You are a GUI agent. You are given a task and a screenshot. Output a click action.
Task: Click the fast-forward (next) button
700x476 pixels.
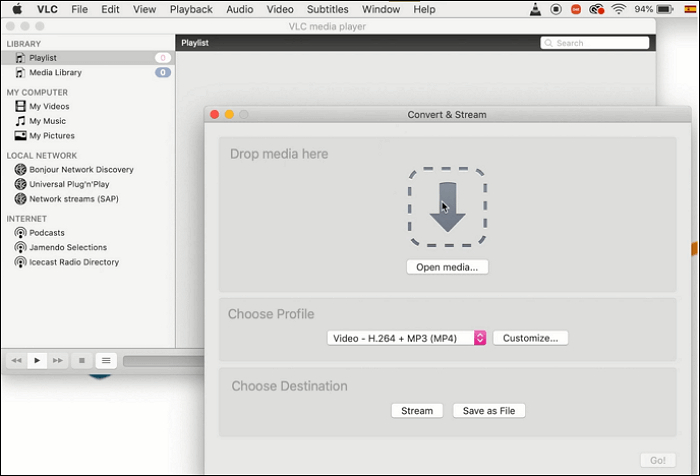pos(58,360)
